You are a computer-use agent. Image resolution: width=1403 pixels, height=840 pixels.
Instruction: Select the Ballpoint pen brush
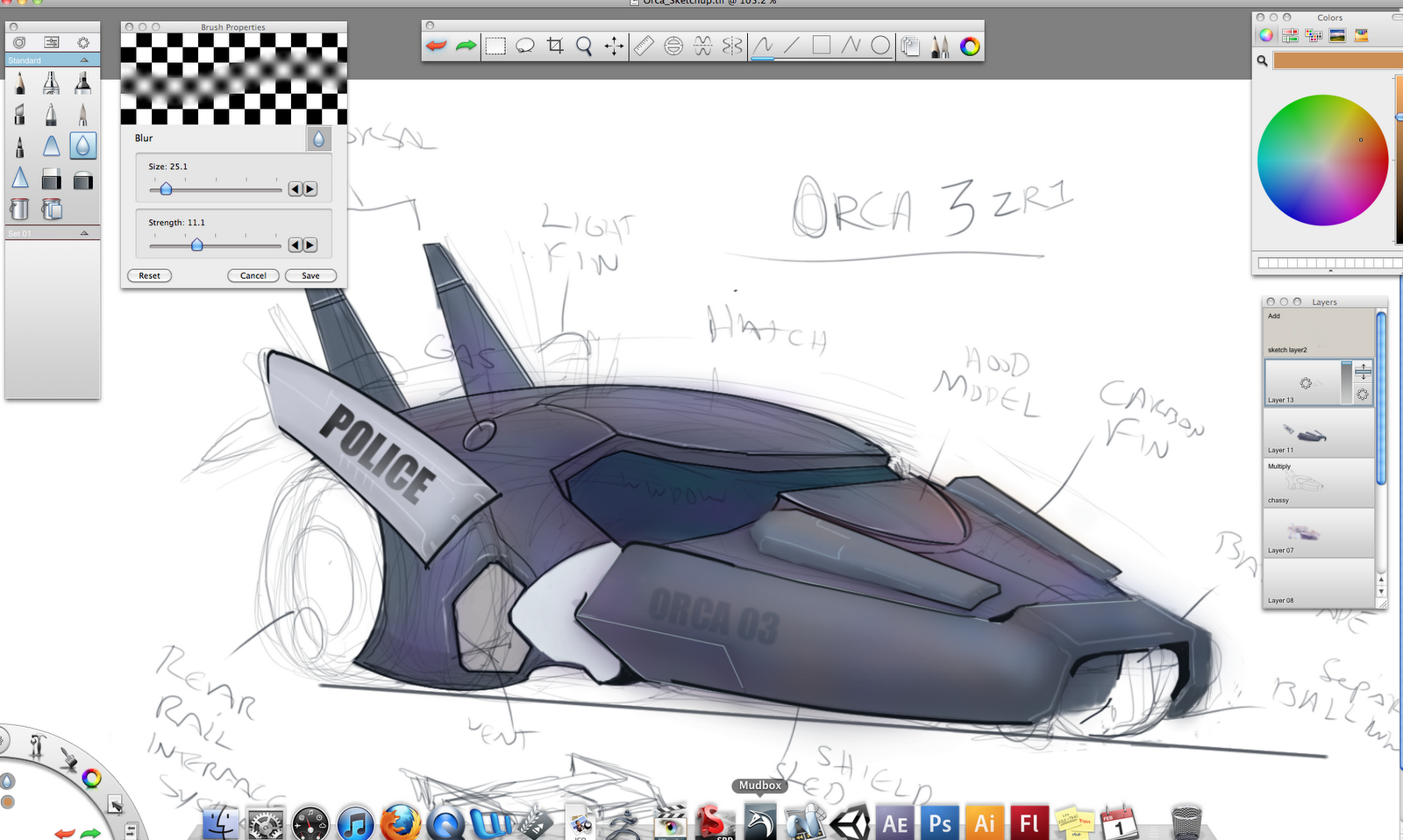tap(52, 114)
